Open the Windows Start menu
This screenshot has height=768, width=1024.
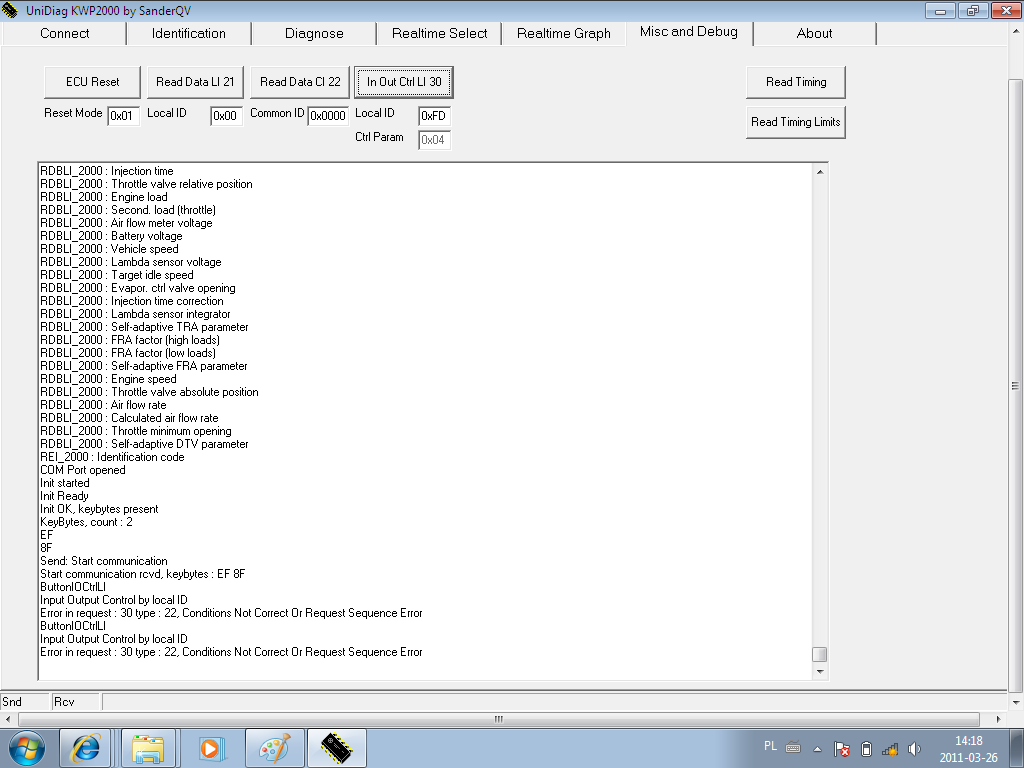click(x=26, y=748)
